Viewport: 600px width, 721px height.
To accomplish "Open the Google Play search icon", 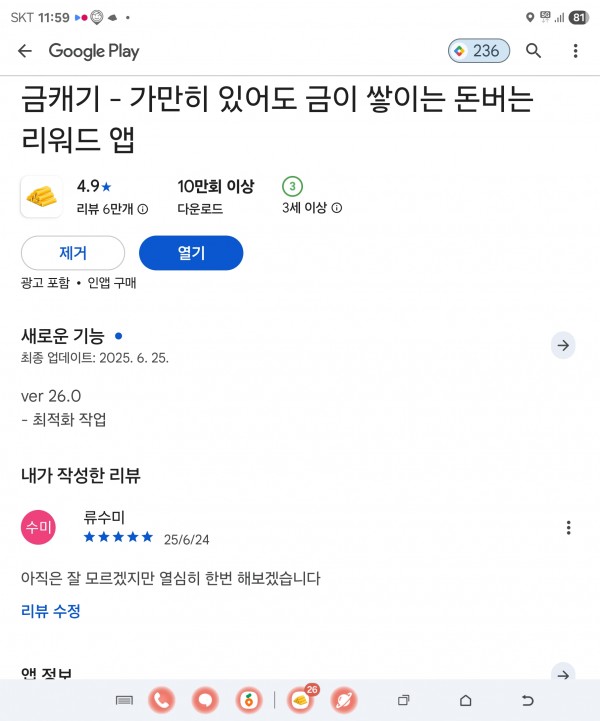I will 533,51.
